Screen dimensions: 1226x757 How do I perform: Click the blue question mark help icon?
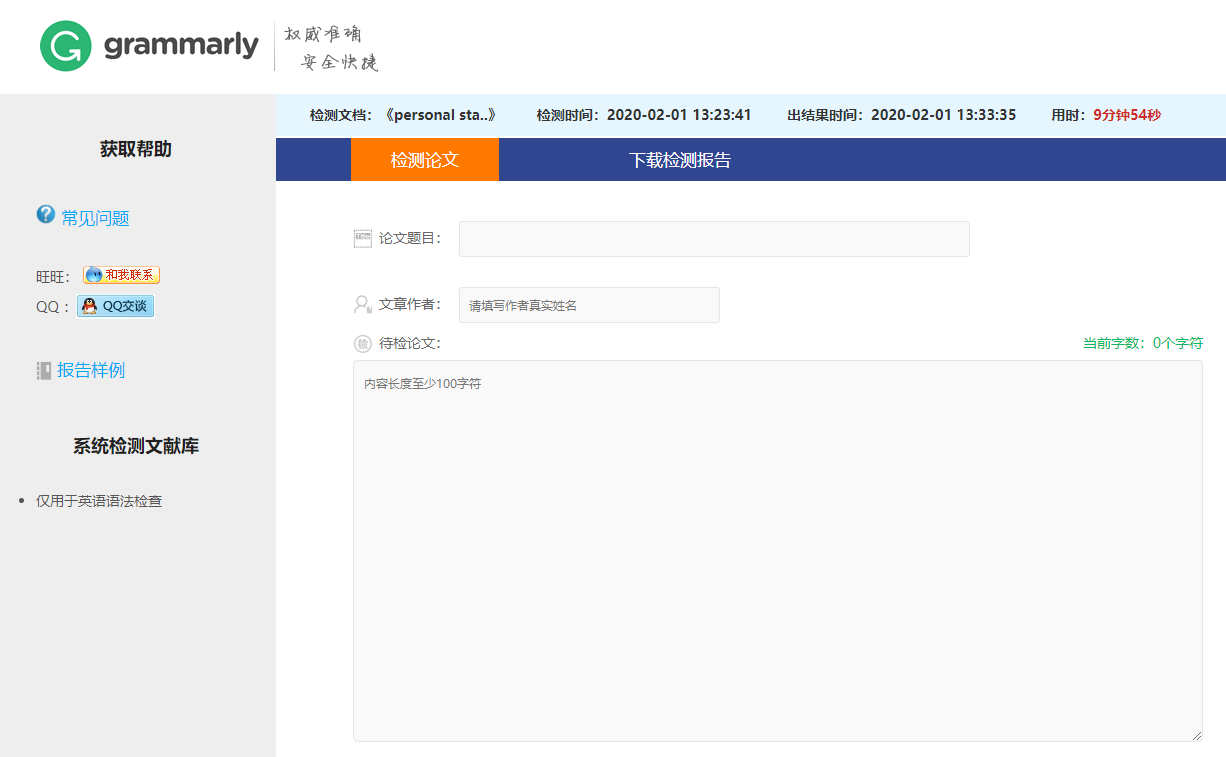pyautogui.click(x=46, y=215)
